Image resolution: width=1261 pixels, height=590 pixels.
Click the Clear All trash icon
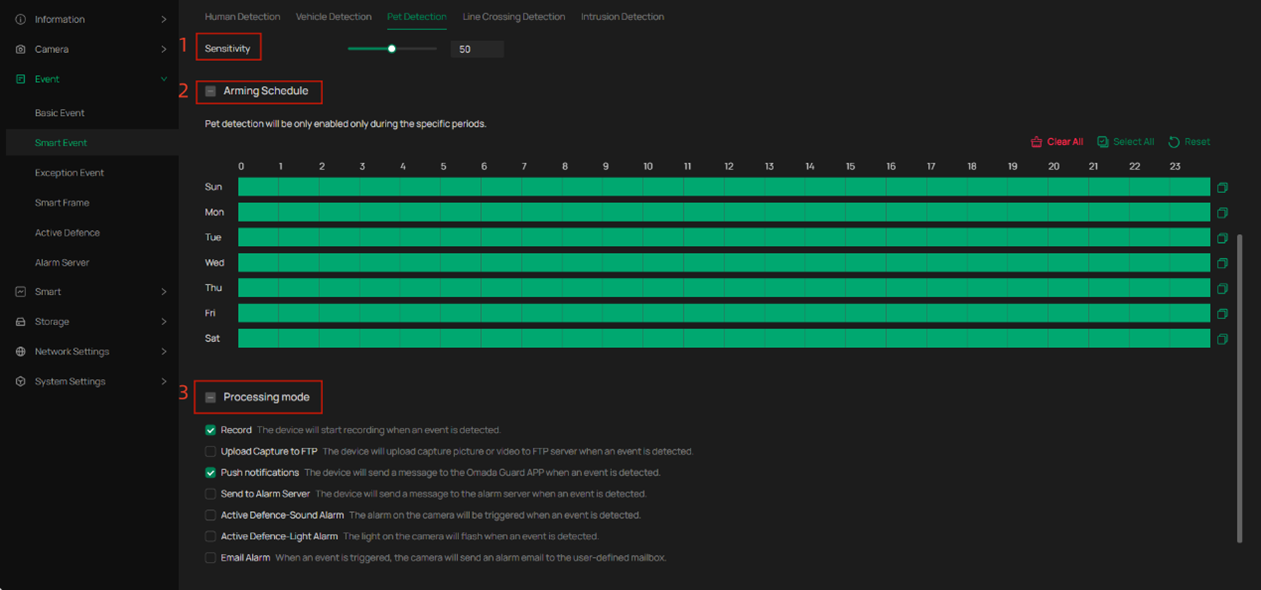pos(1036,142)
